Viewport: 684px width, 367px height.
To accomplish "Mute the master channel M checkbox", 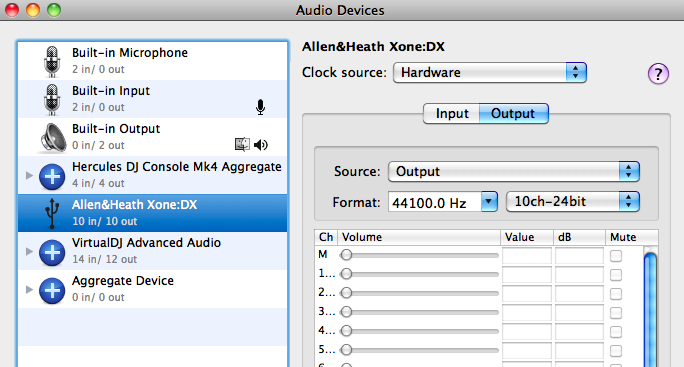I will coord(616,256).
